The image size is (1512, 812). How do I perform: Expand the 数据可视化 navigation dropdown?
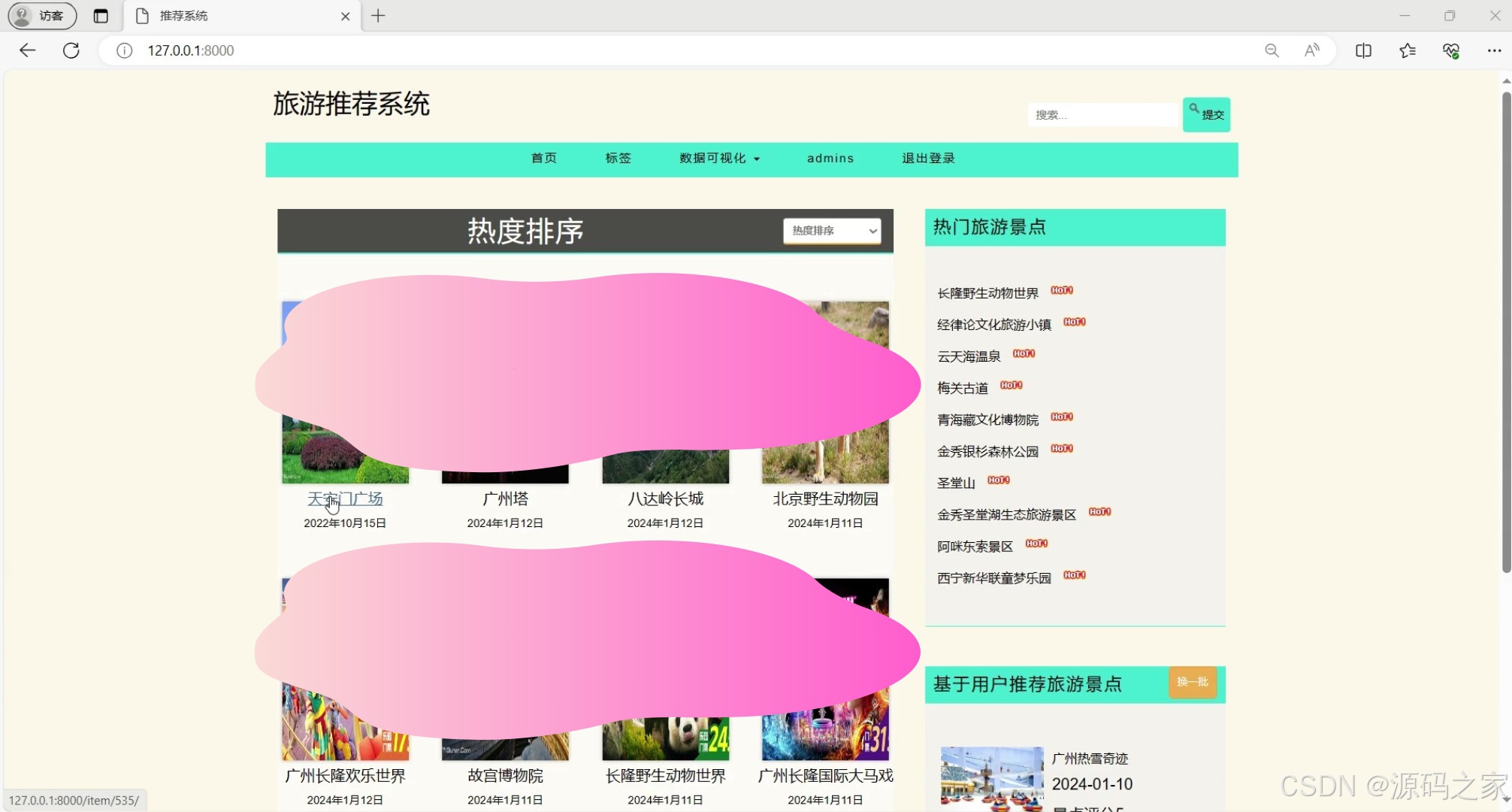[x=718, y=159]
